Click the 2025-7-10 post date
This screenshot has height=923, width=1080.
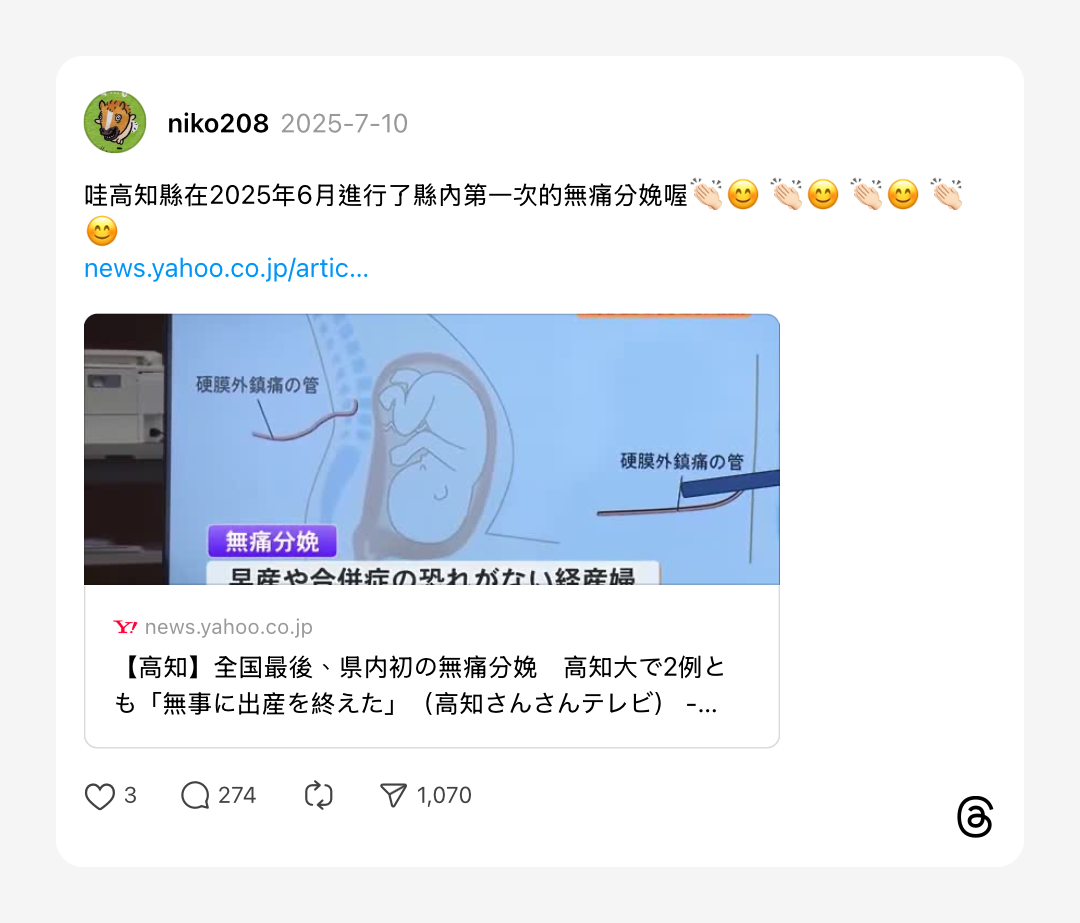click(x=344, y=123)
